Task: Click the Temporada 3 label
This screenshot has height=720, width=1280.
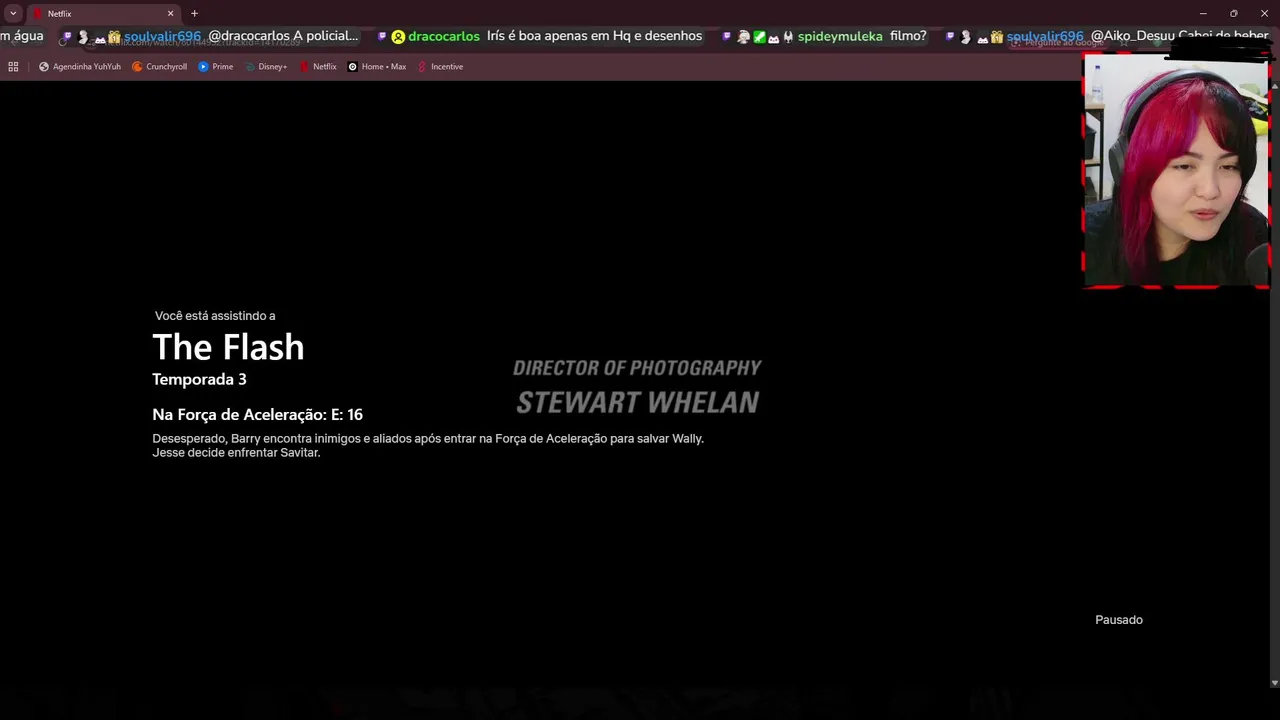Action: click(199, 379)
